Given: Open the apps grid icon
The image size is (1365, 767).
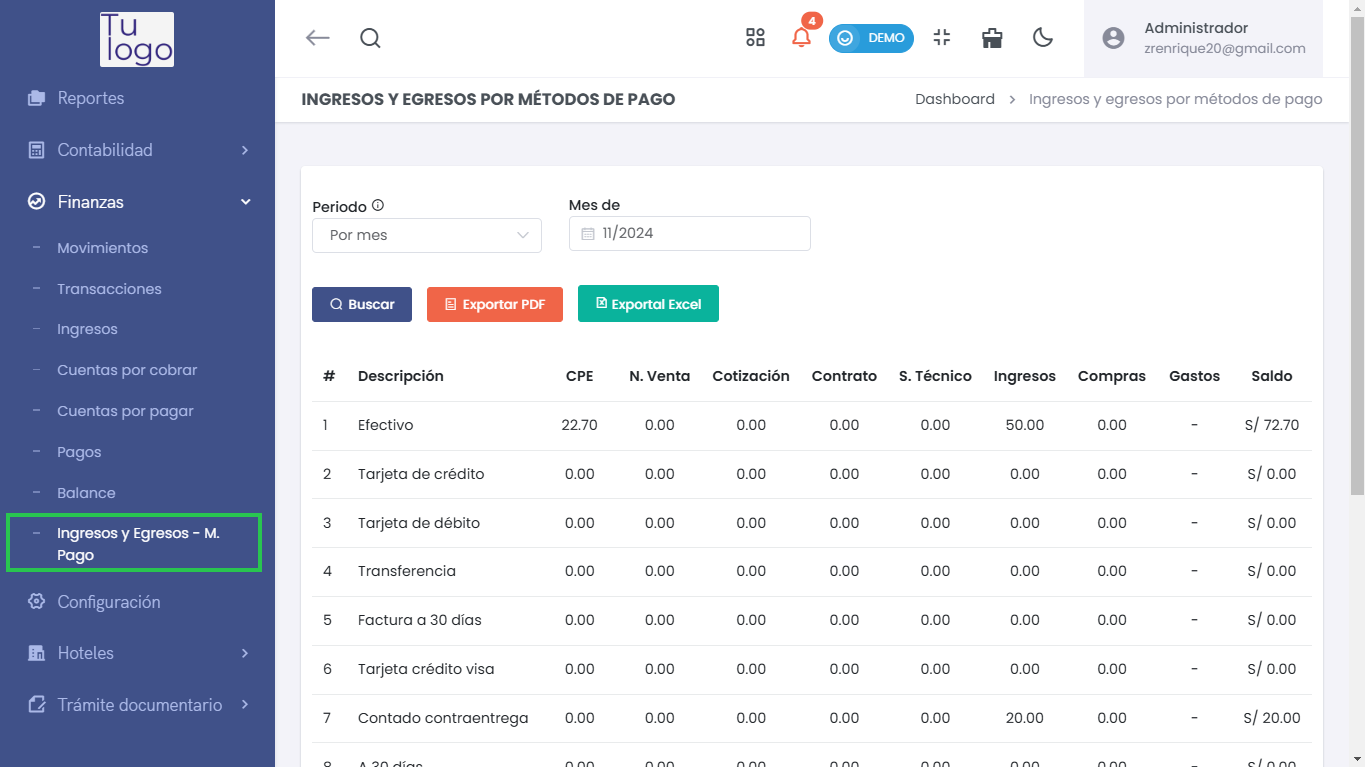Looking at the screenshot, I should coord(755,38).
